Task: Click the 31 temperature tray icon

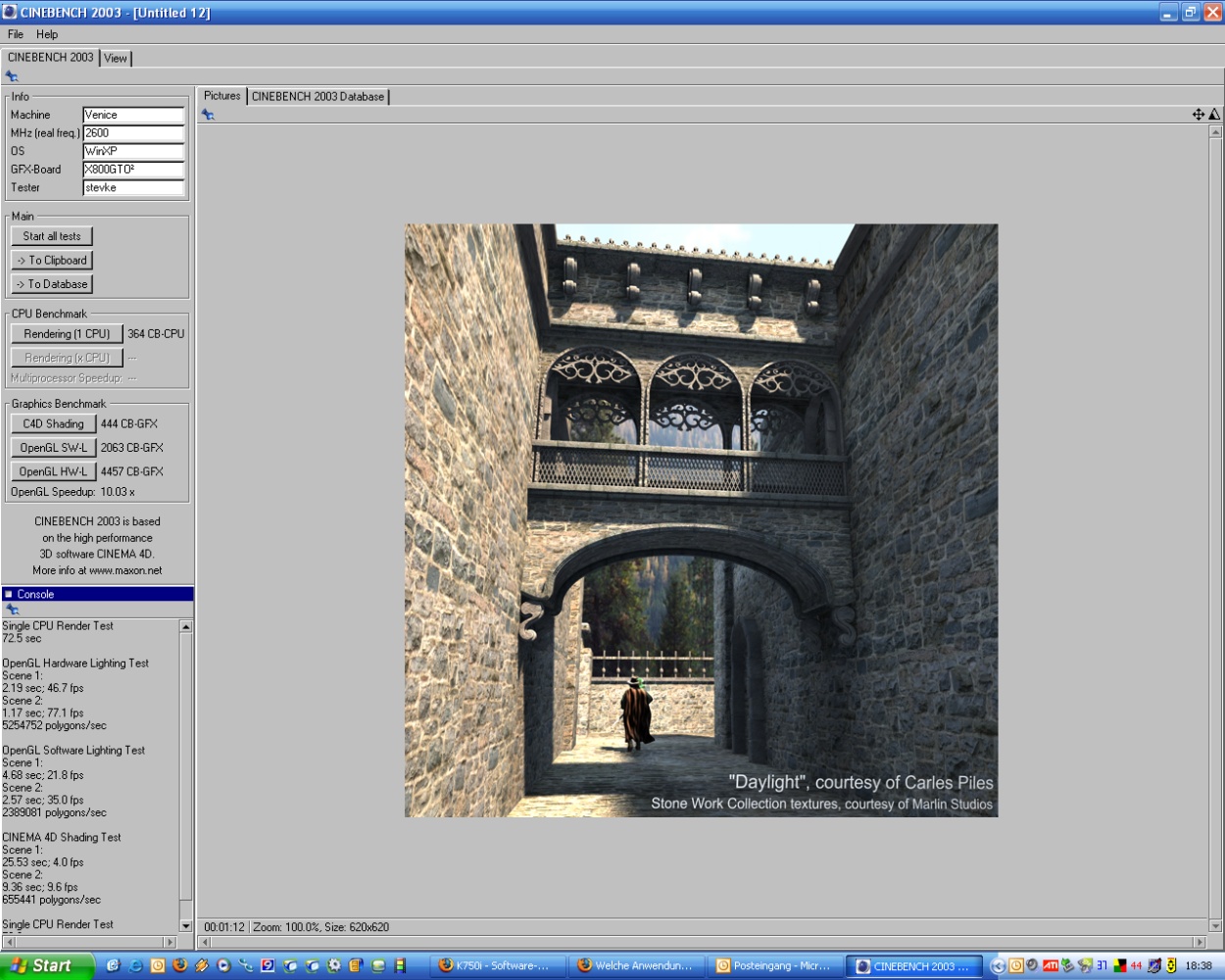Action: click(x=1102, y=965)
